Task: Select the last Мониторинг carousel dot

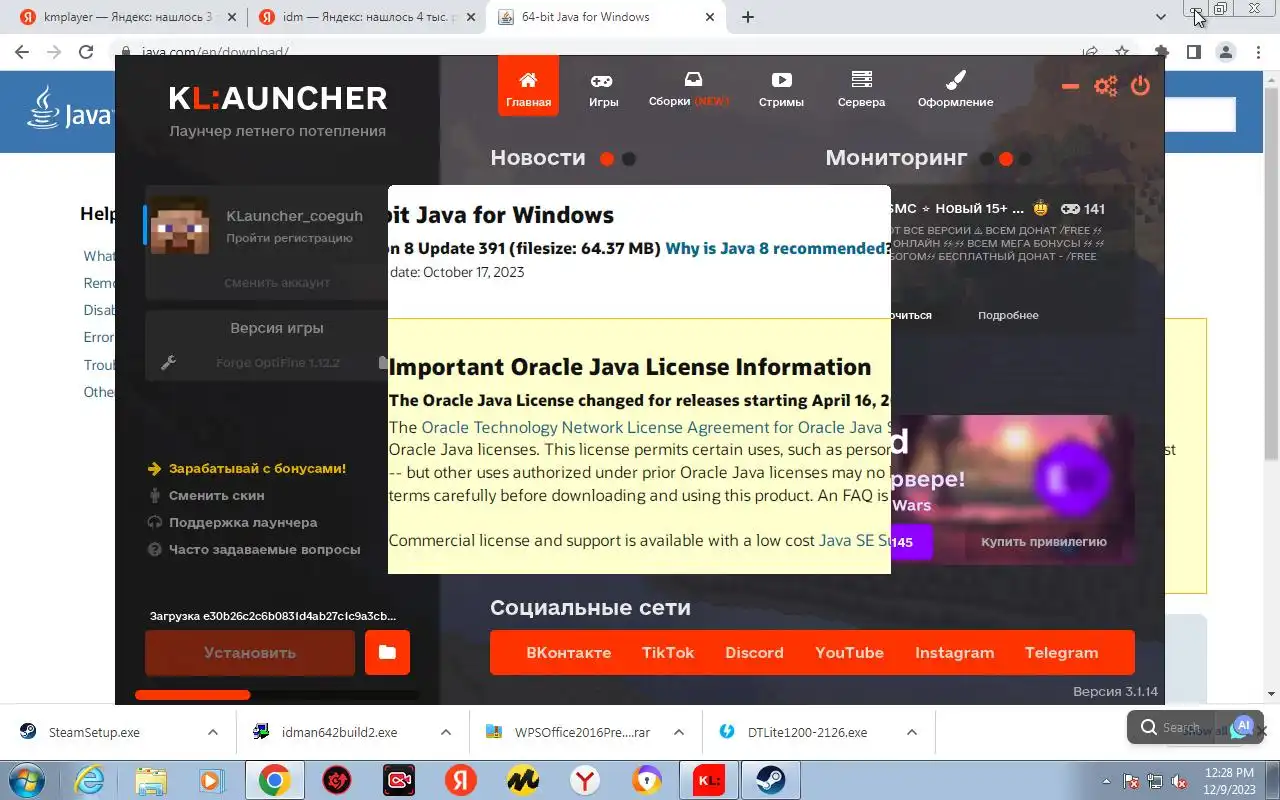Action: point(1026,158)
